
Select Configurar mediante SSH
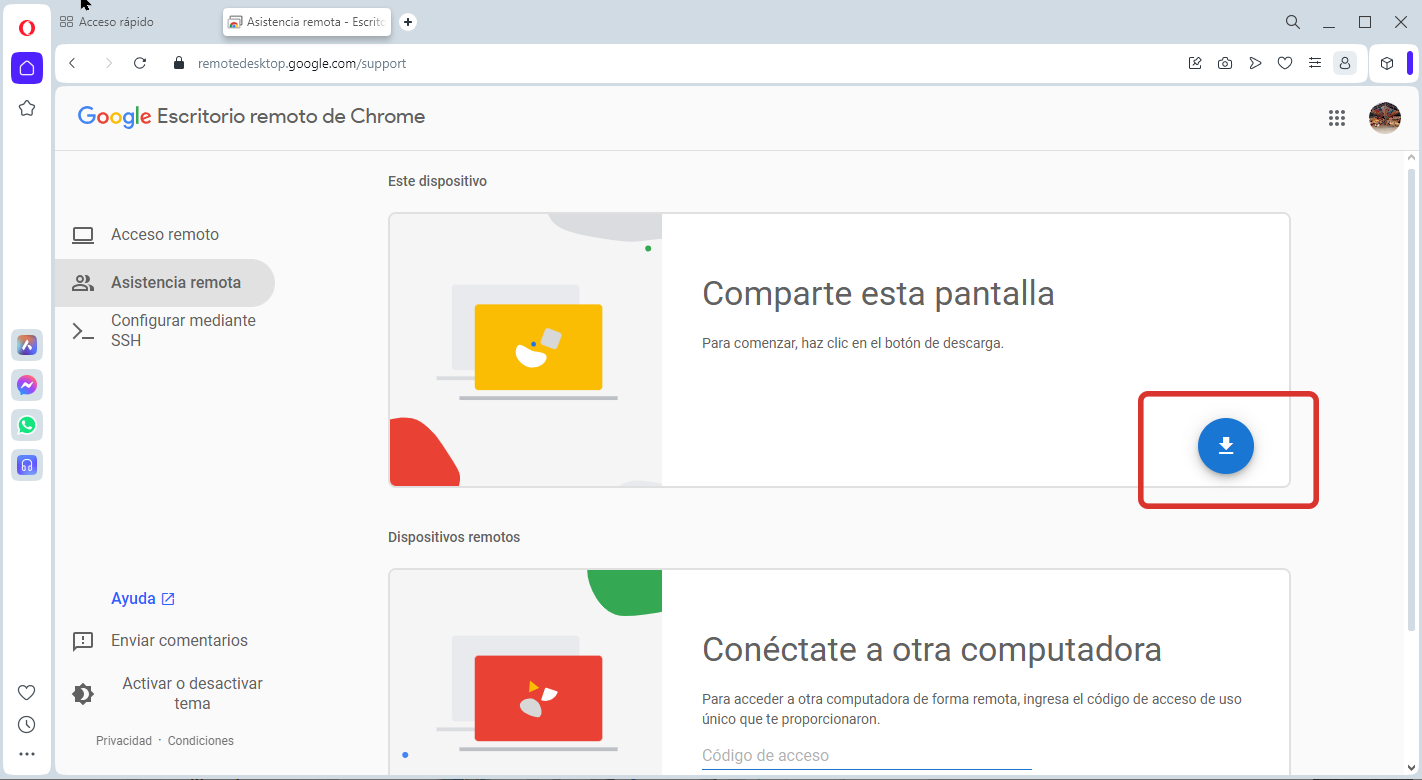coord(182,331)
